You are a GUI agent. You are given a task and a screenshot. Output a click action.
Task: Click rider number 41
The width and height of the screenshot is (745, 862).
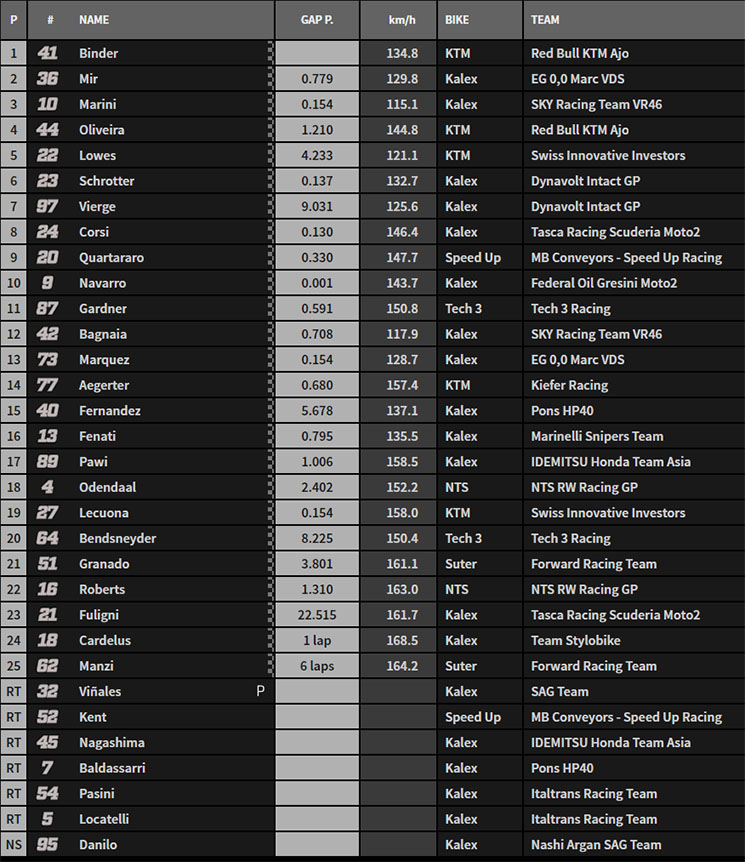click(47, 53)
